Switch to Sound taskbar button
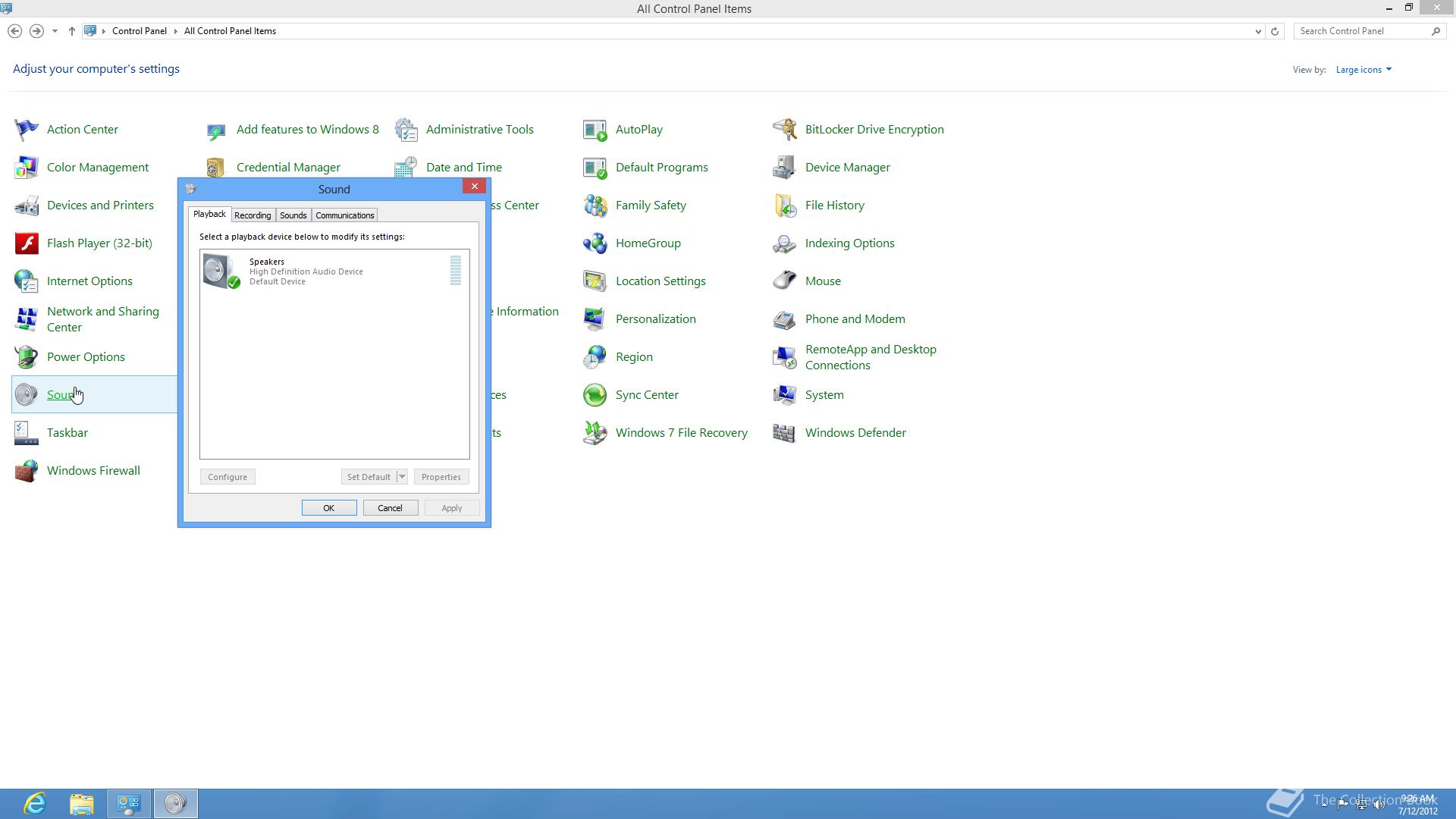Screen dimensions: 1456x819 click(x=176, y=804)
